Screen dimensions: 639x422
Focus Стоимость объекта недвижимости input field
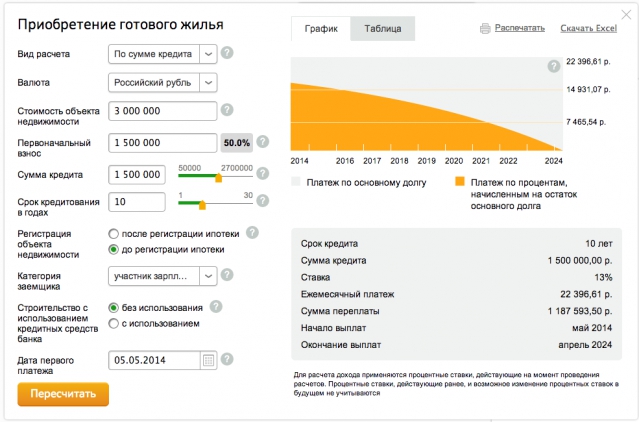(163, 111)
